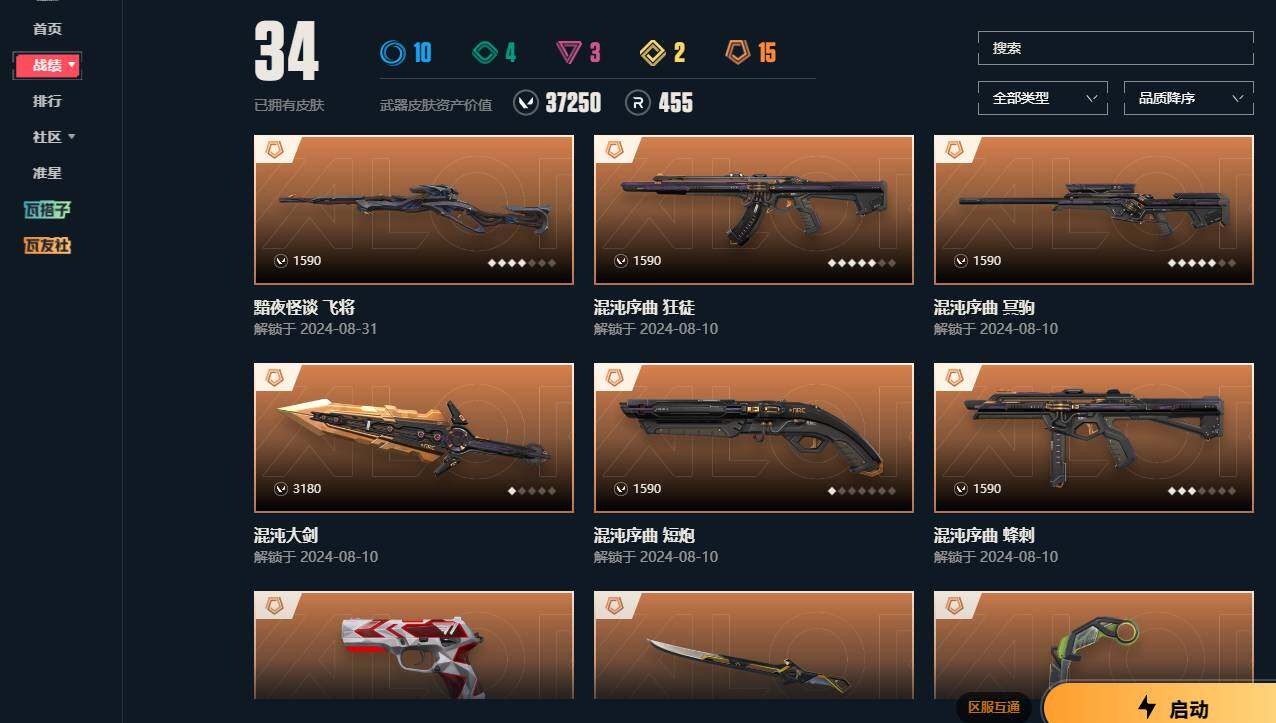This screenshot has height=723, width=1276.
Task: Click the green Deluxe tier diamond icon
Action: 485,52
